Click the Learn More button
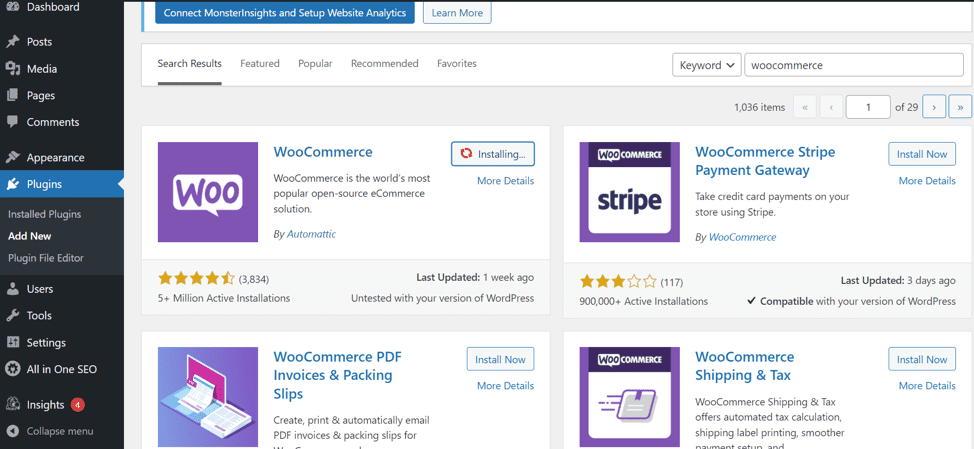 457,12
